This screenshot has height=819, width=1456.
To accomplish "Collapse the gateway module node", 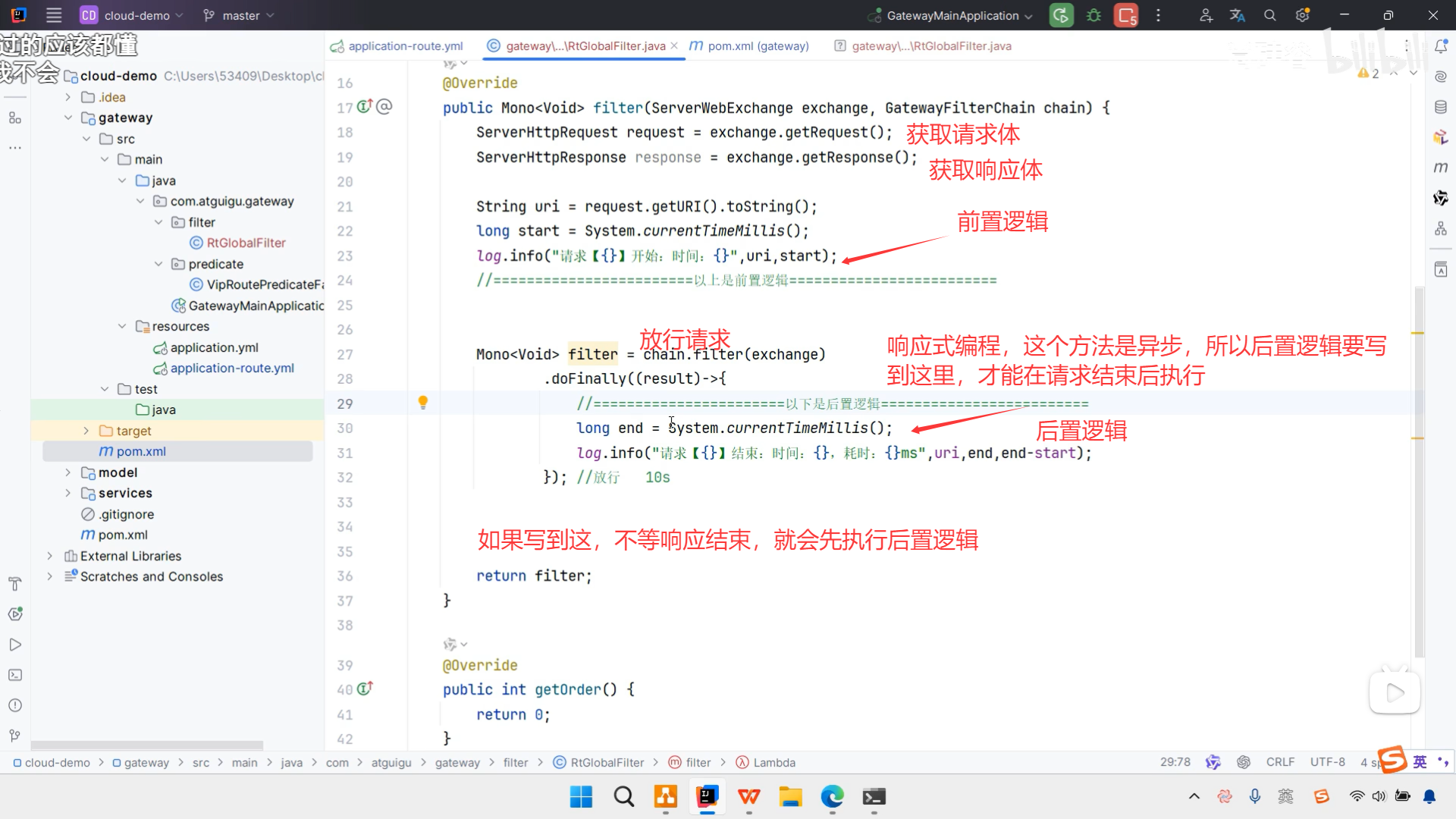I will click(68, 118).
